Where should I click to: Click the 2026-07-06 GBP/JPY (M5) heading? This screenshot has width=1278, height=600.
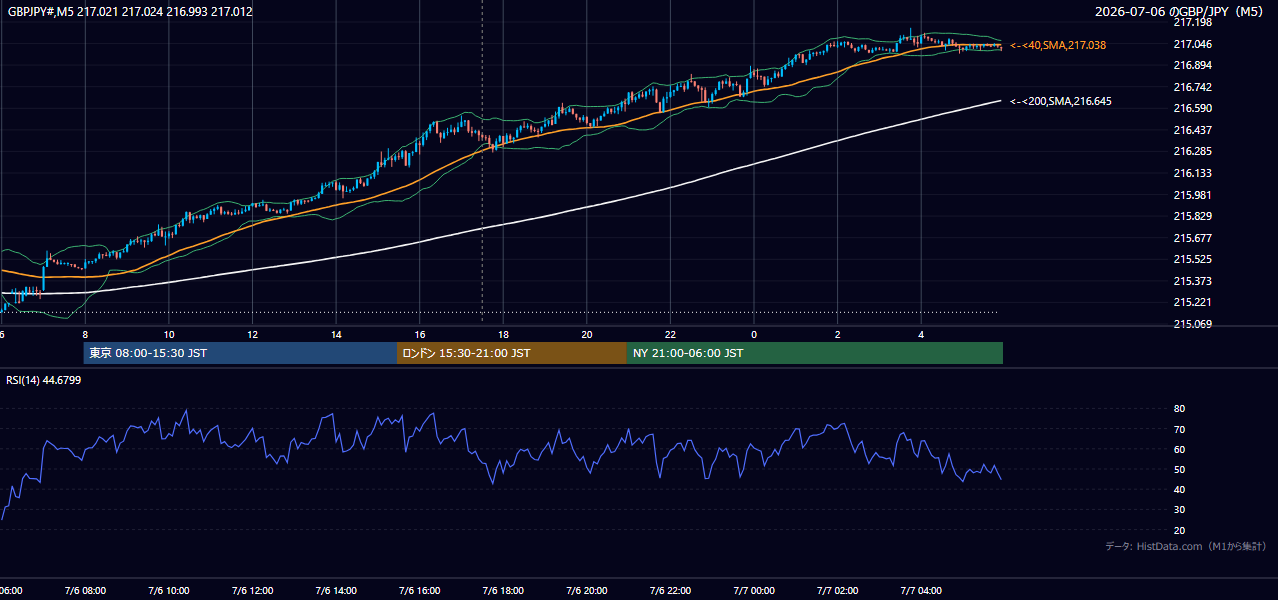click(x=1181, y=12)
